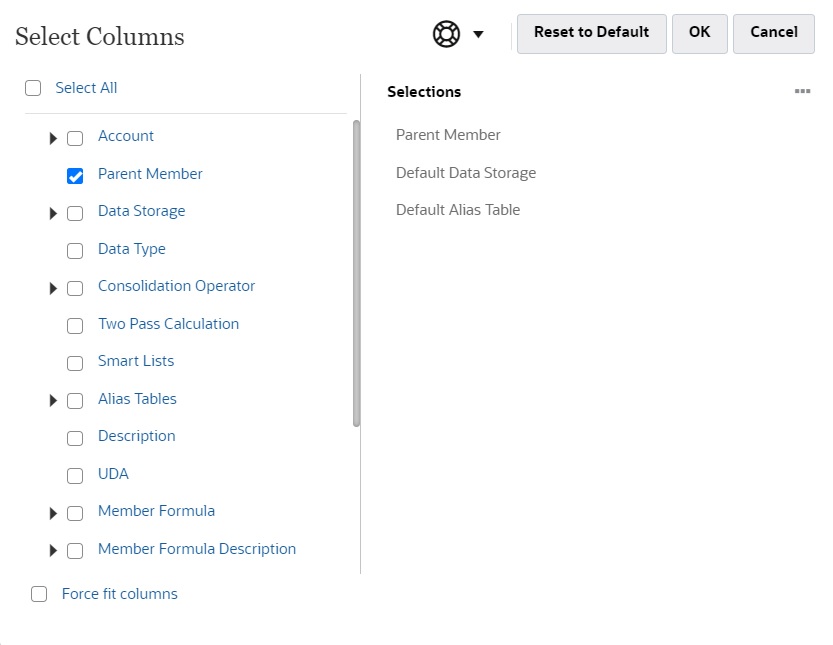Click the OK button
Viewport: 833px width, 645px height.
(x=699, y=33)
